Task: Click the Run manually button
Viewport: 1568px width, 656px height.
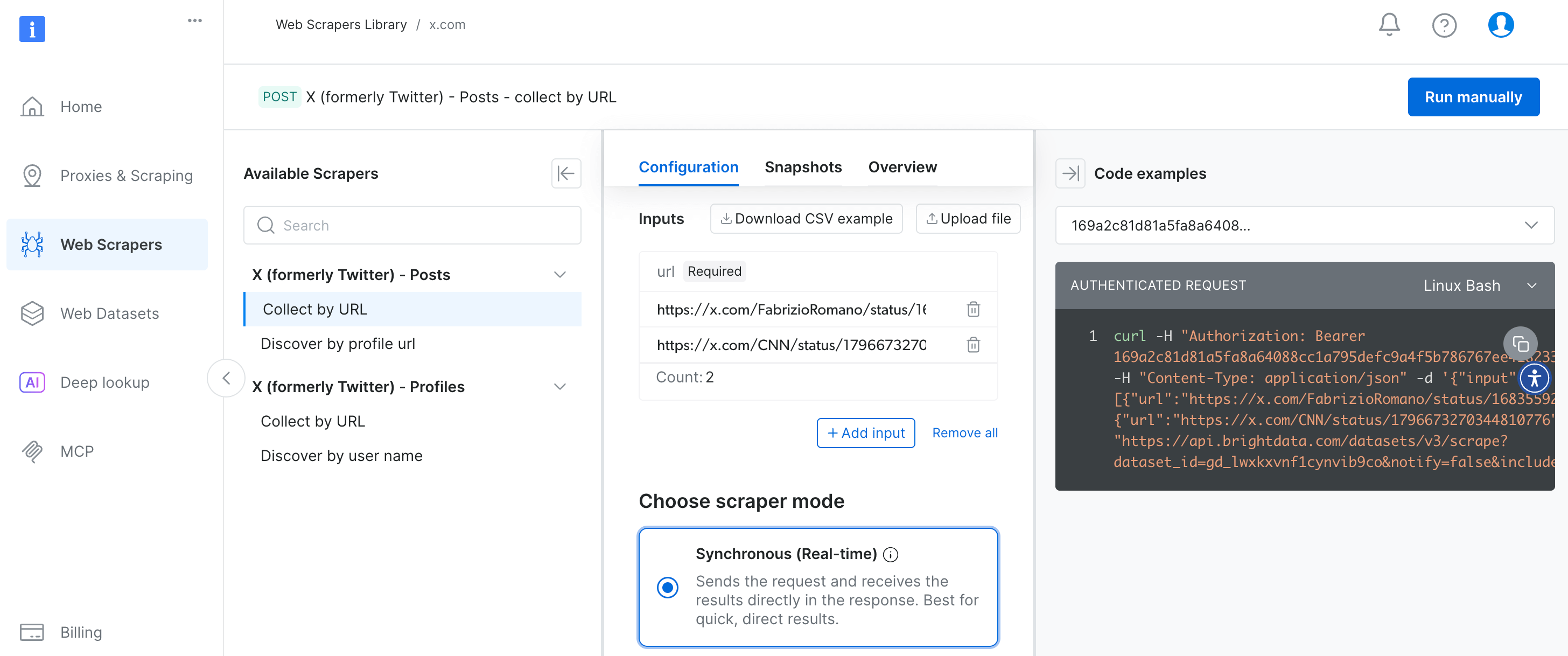Action: [1473, 96]
